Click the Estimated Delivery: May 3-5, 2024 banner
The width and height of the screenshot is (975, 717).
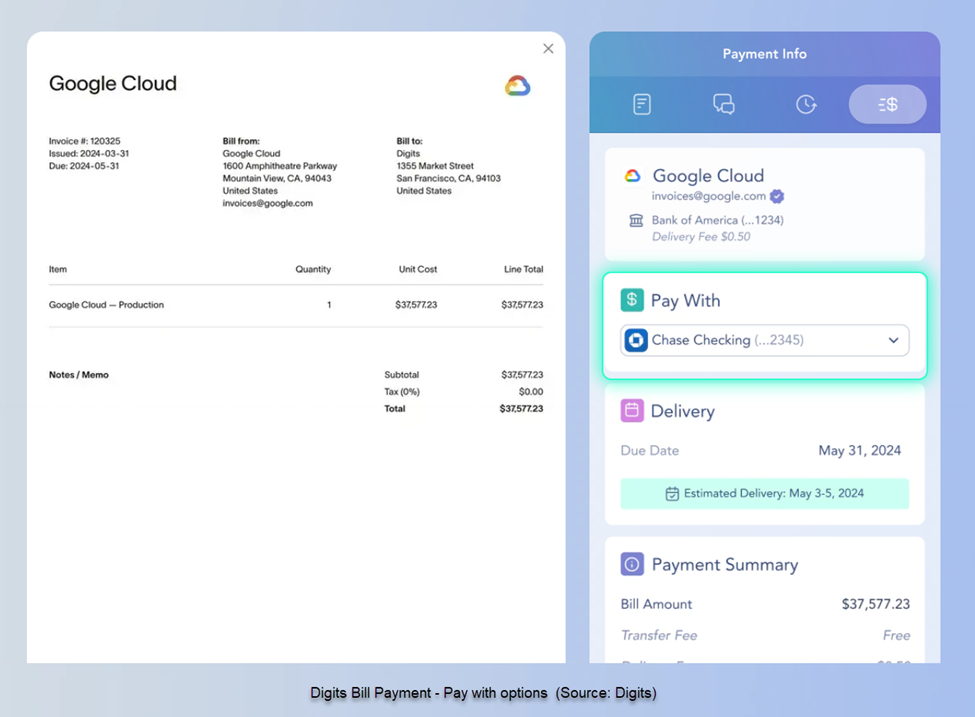click(x=764, y=494)
